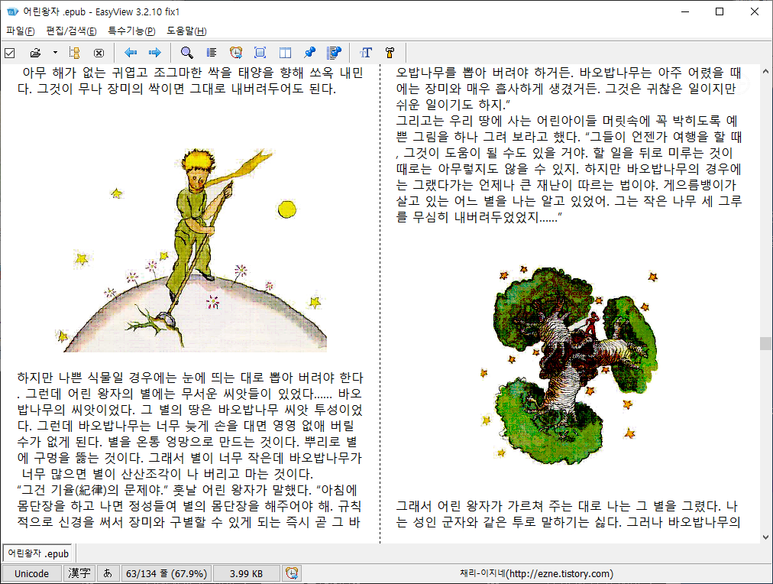Click the scroll up arrow of the scrollbar
This screenshot has height=584, width=773.
click(766, 71)
